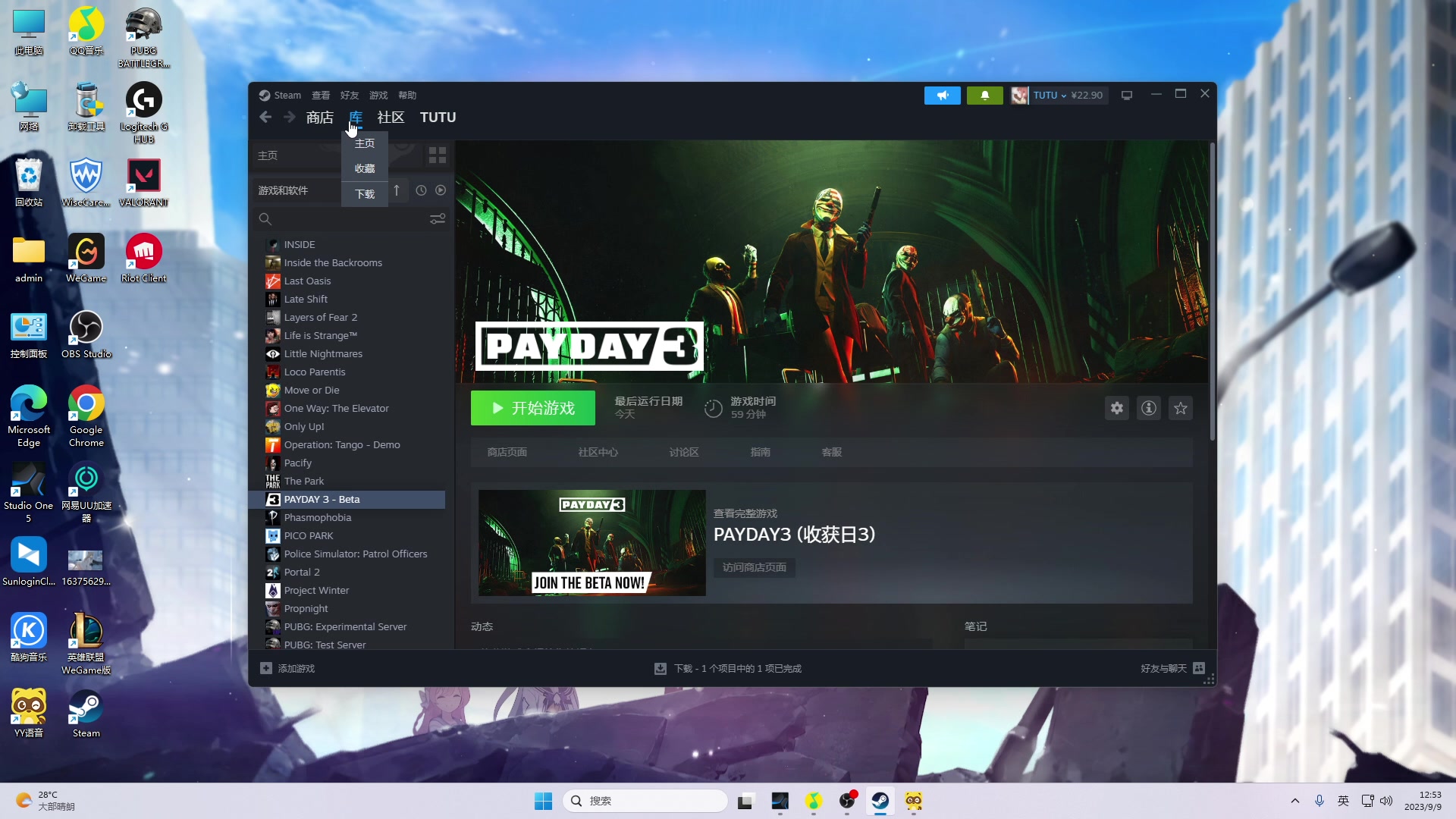Select Move or Die in game list
This screenshot has width=1456, height=819.
point(312,390)
